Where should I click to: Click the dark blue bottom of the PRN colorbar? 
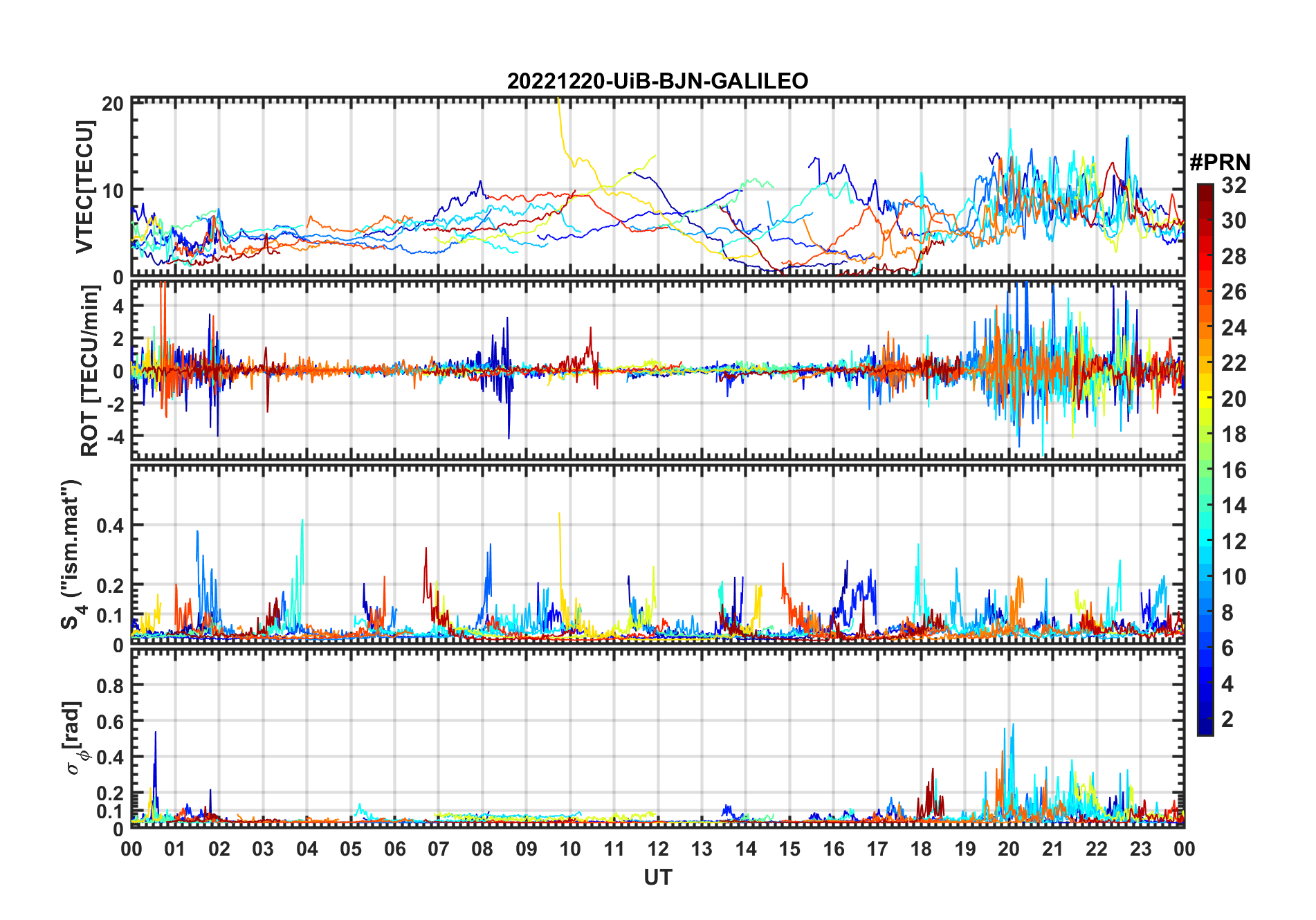[1205, 726]
